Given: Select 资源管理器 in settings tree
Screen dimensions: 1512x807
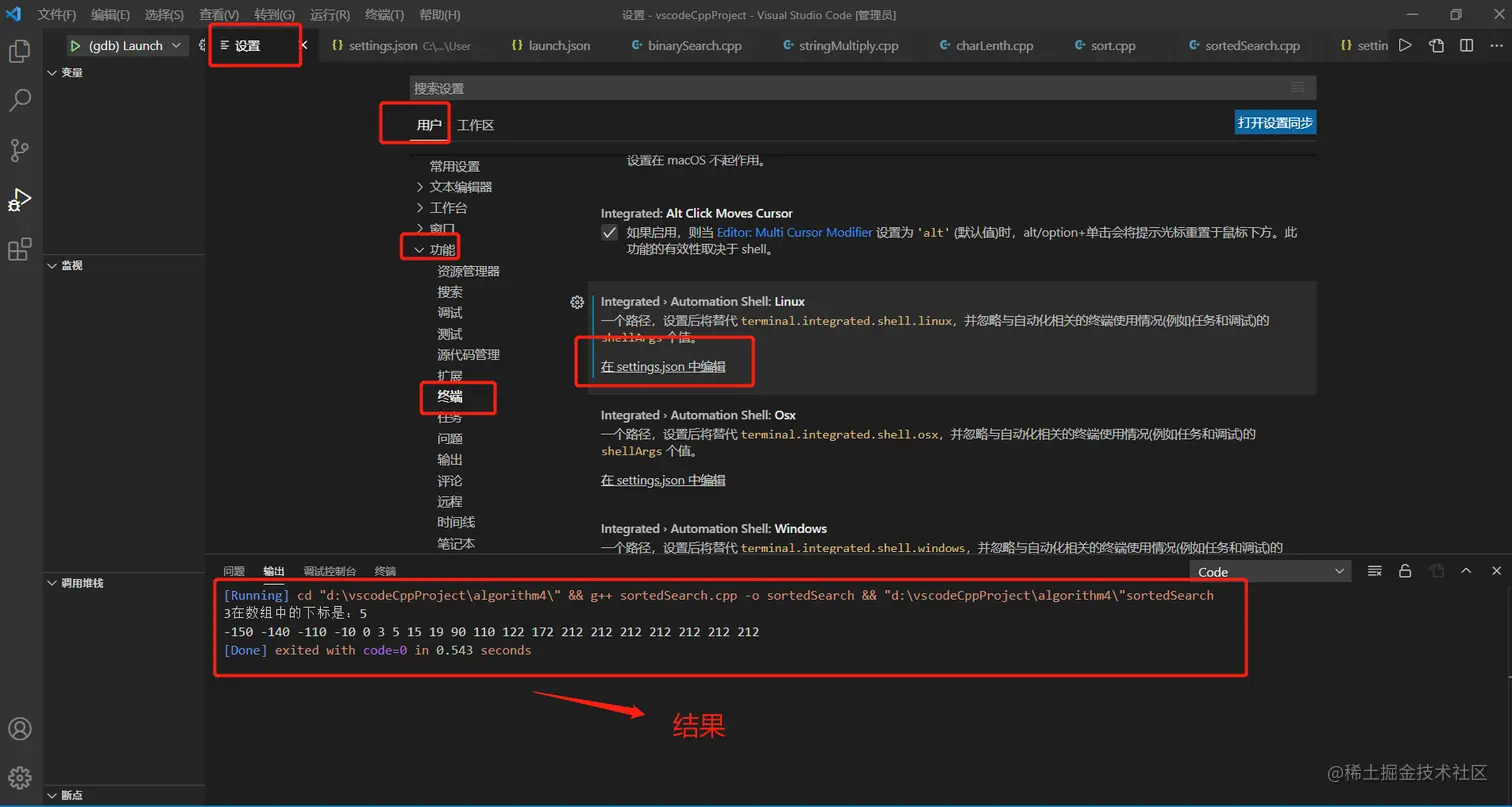Looking at the screenshot, I should pos(468,271).
